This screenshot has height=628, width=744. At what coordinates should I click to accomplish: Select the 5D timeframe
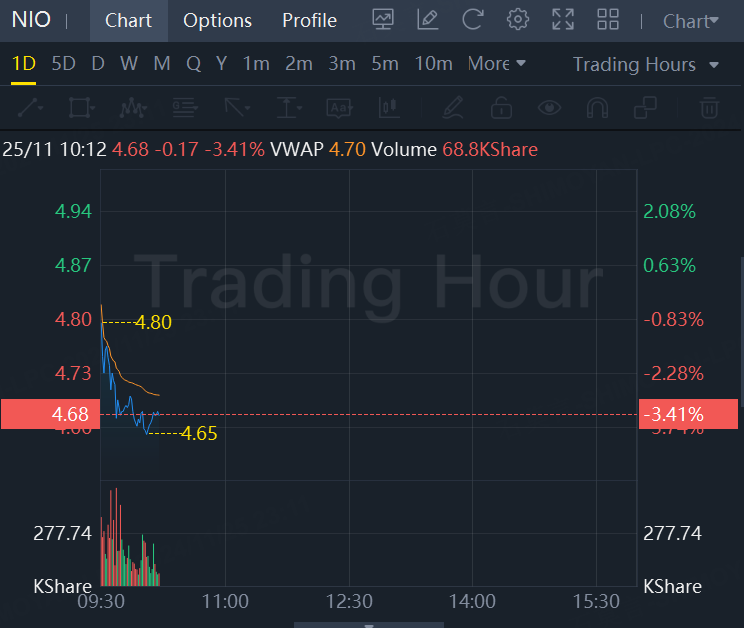click(63, 64)
